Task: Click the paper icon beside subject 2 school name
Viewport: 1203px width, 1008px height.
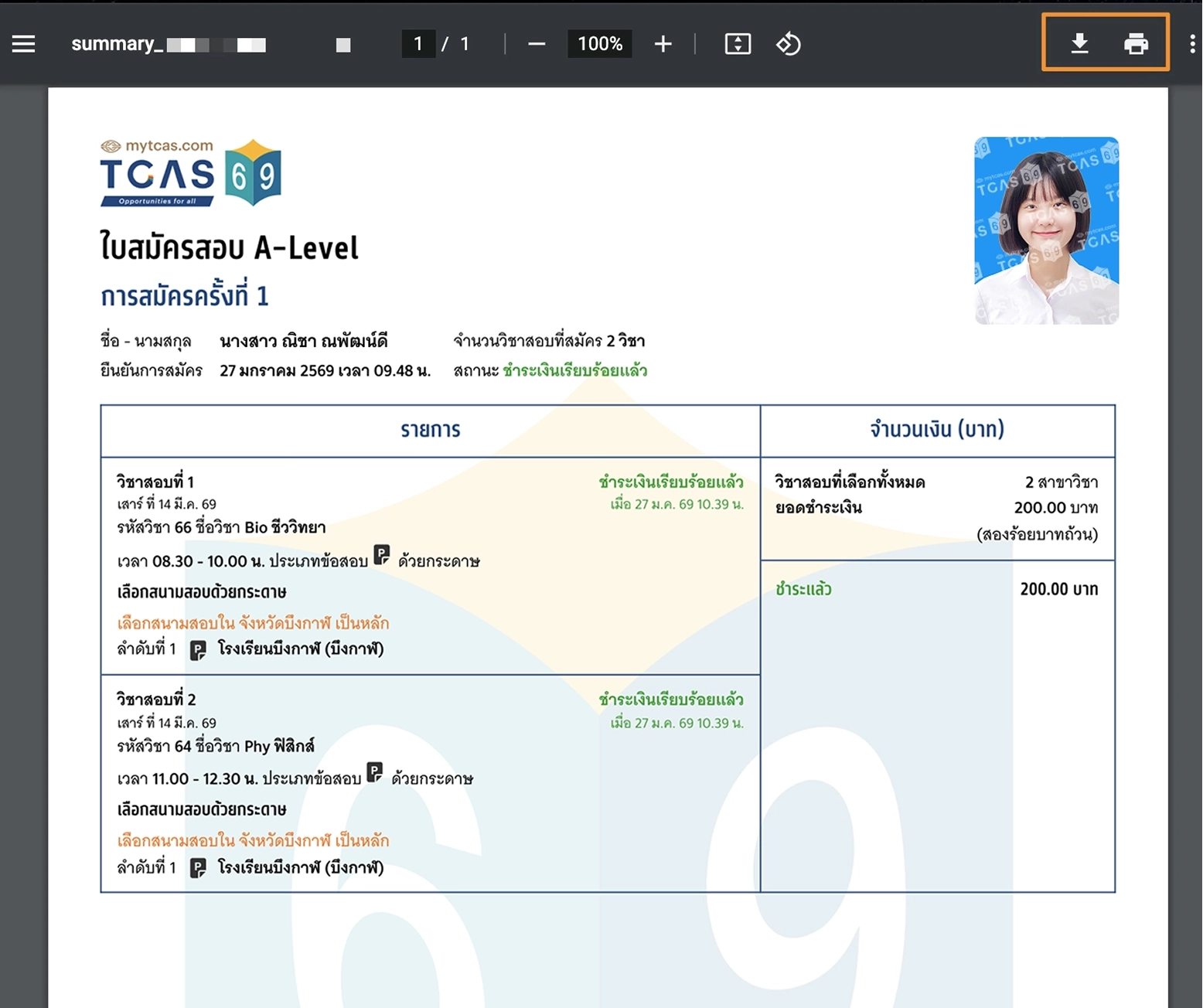Action: [x=198, y=868]
